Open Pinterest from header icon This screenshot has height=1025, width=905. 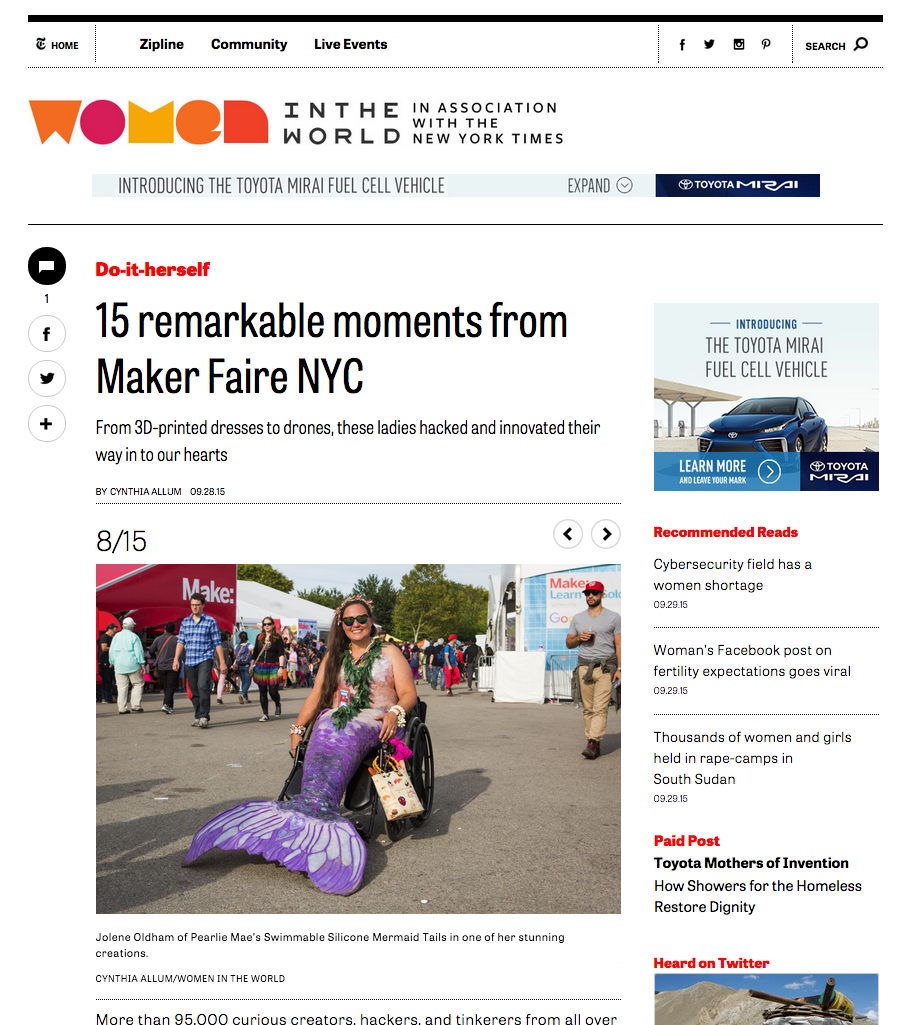tap(766, 44)
